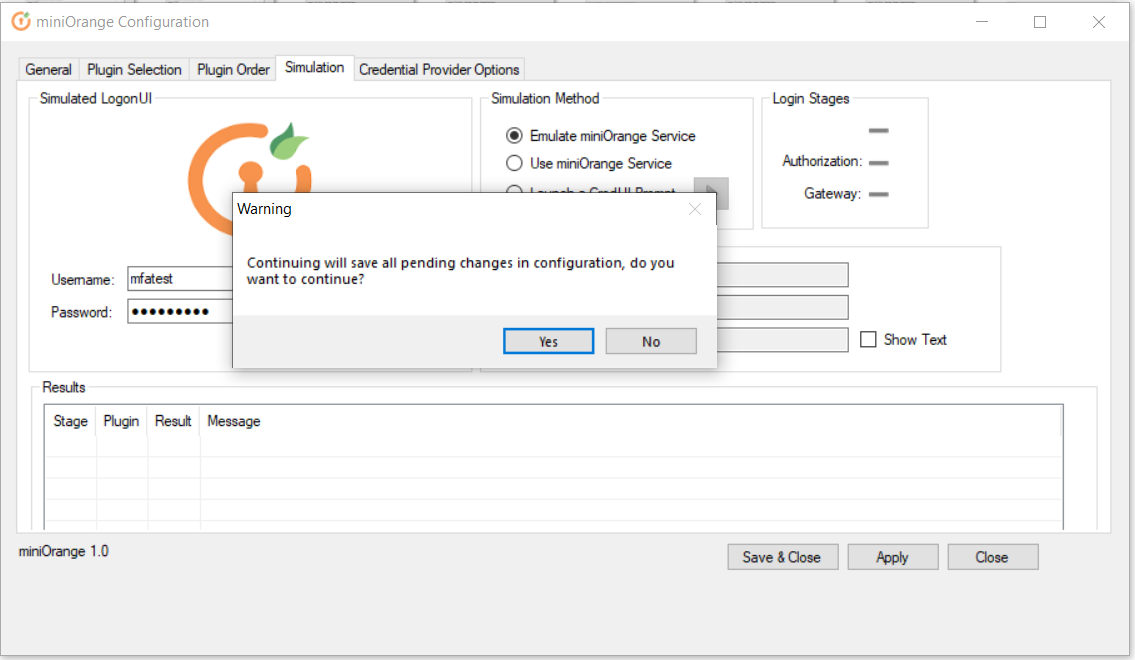Open the General tab
The image size is (1135, 660).
point(48,69)
